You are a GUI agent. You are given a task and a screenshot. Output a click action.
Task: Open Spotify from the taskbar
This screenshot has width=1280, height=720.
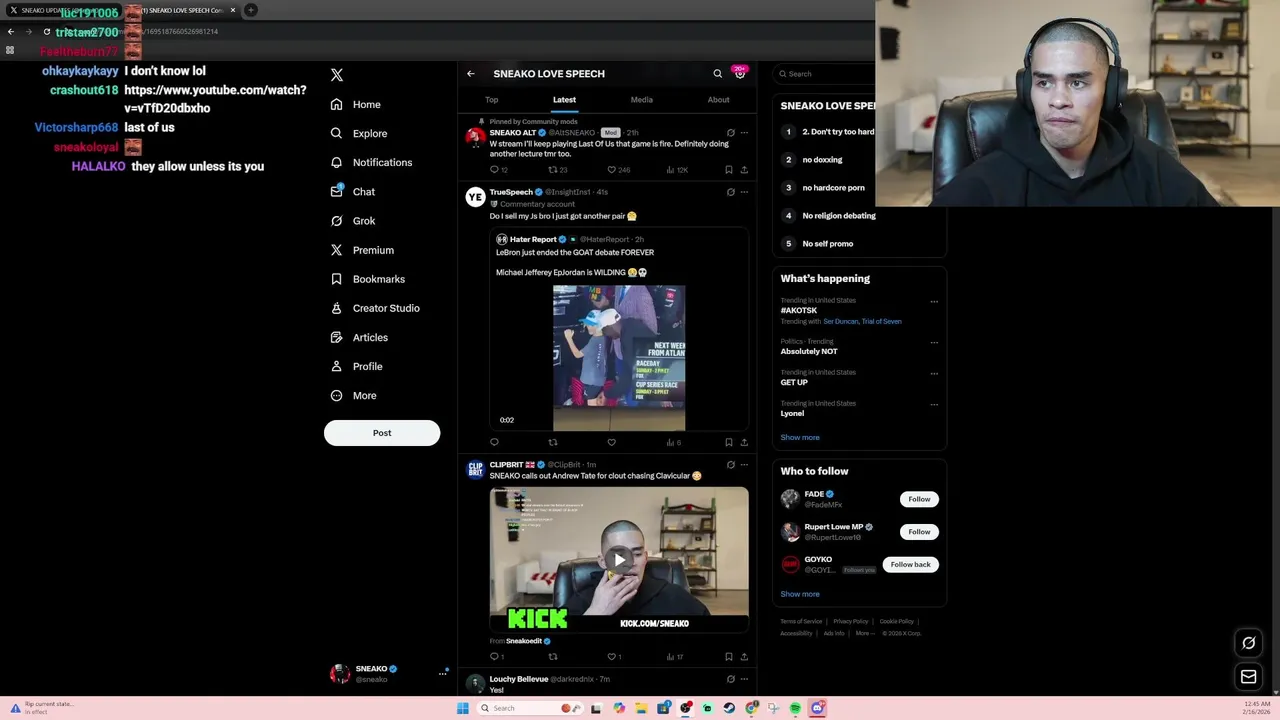pos(795,708)
